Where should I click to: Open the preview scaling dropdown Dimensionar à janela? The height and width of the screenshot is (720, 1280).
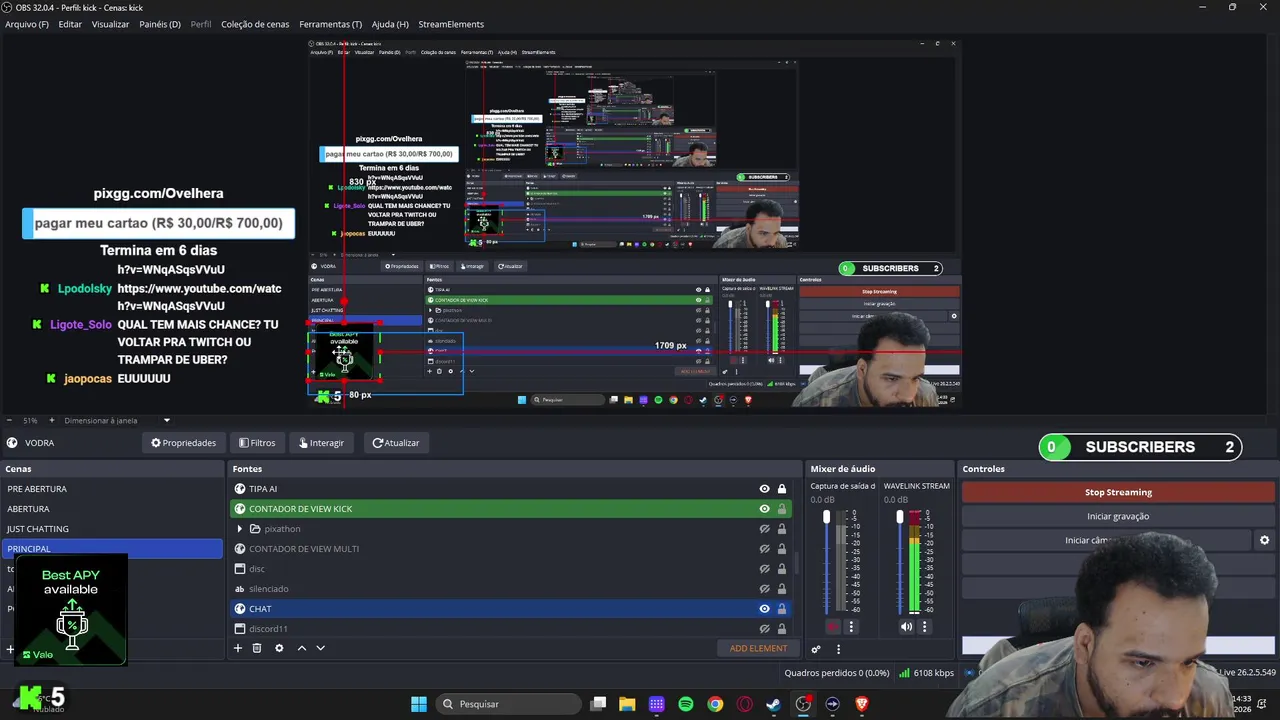(x=118, y=421)
